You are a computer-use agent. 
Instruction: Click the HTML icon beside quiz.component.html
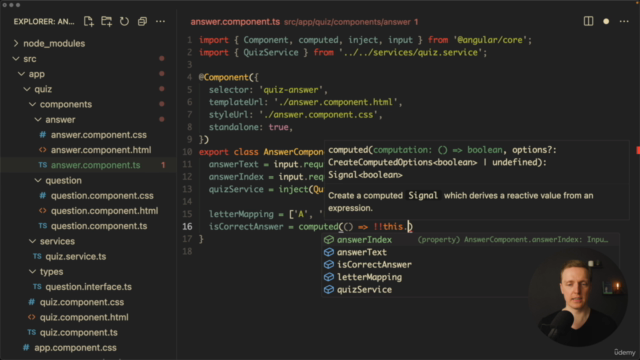(x=31, y=317)
